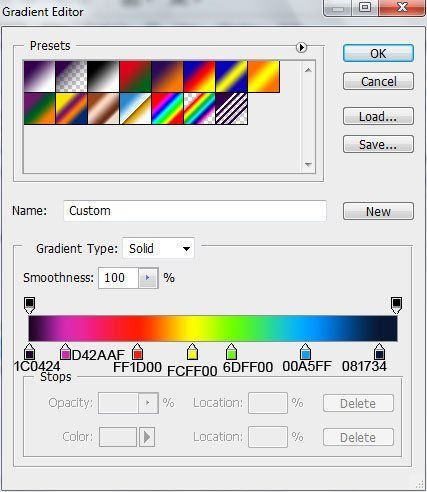The image size is (427, 492).
Task: Select the blue, red, yellow gradient preset
Action: pos(199,76)
